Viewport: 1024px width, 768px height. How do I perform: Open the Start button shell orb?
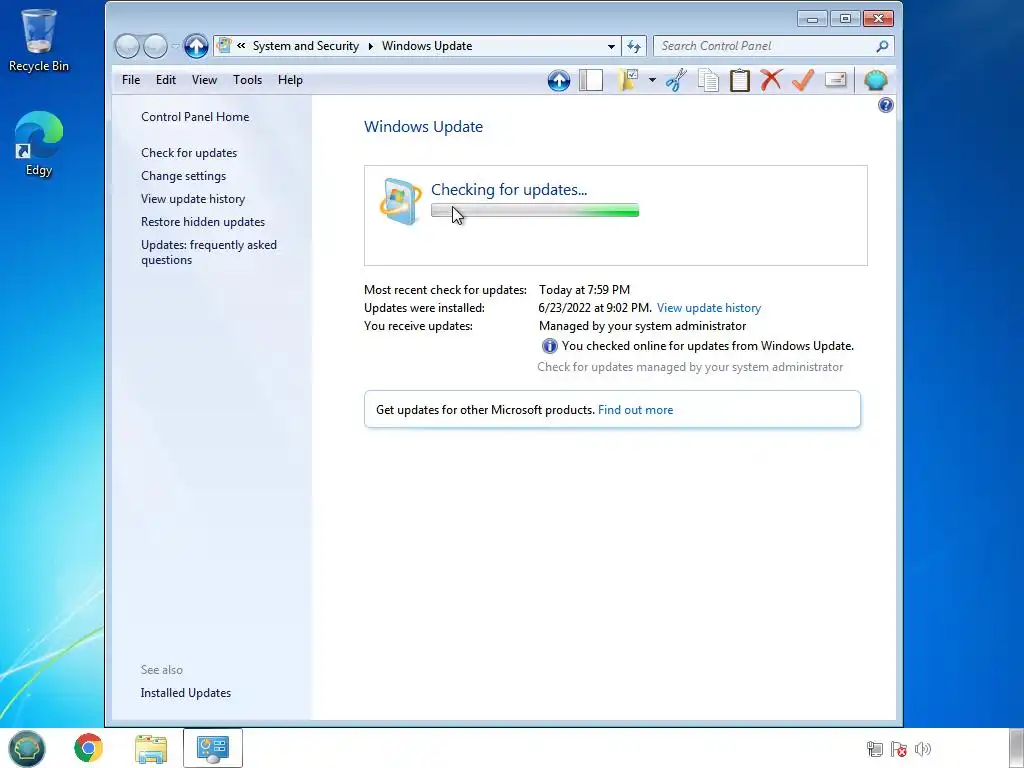27,748
